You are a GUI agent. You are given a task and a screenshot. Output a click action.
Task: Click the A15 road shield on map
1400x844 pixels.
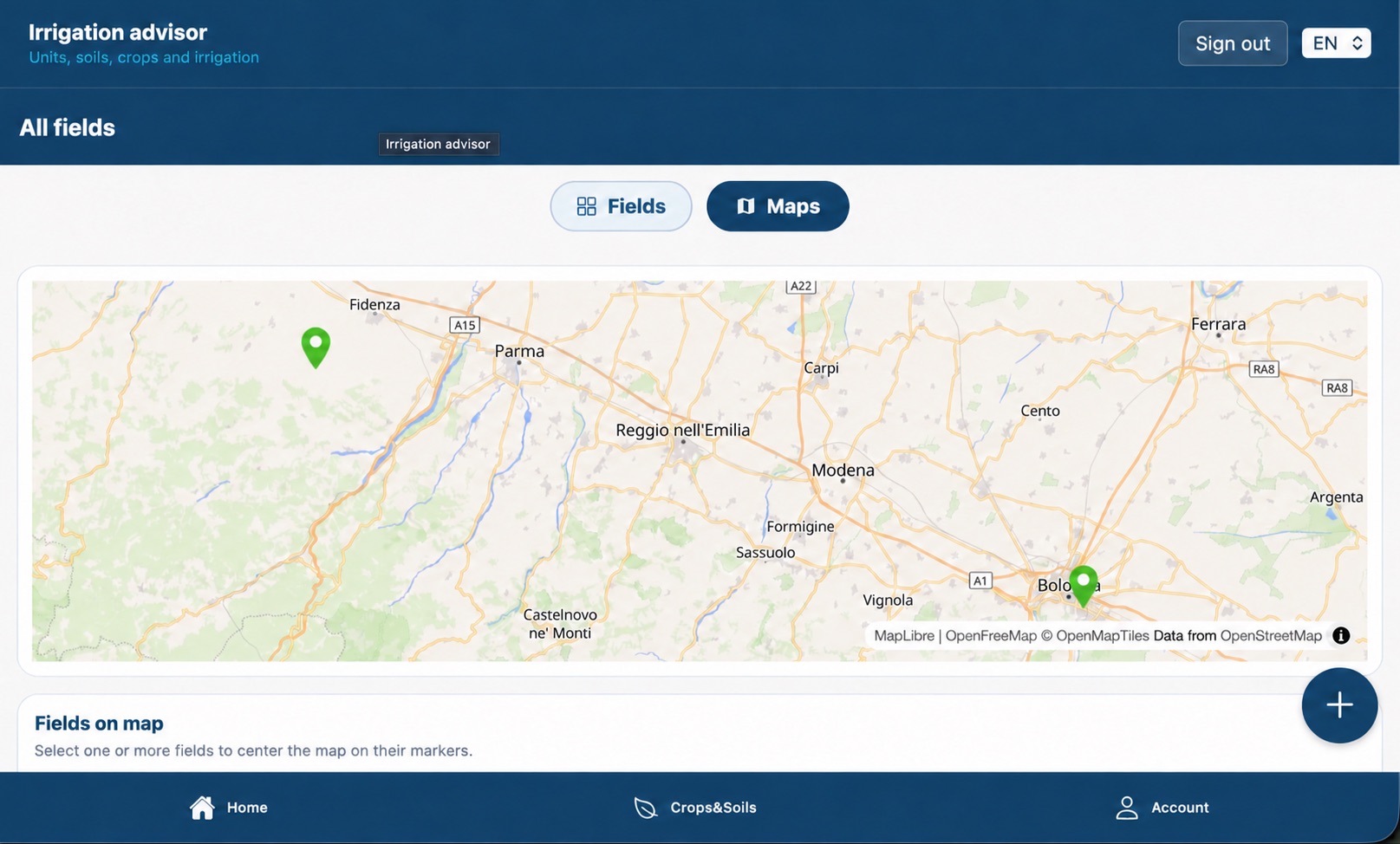pyautogui.click(x=465, y=325)
